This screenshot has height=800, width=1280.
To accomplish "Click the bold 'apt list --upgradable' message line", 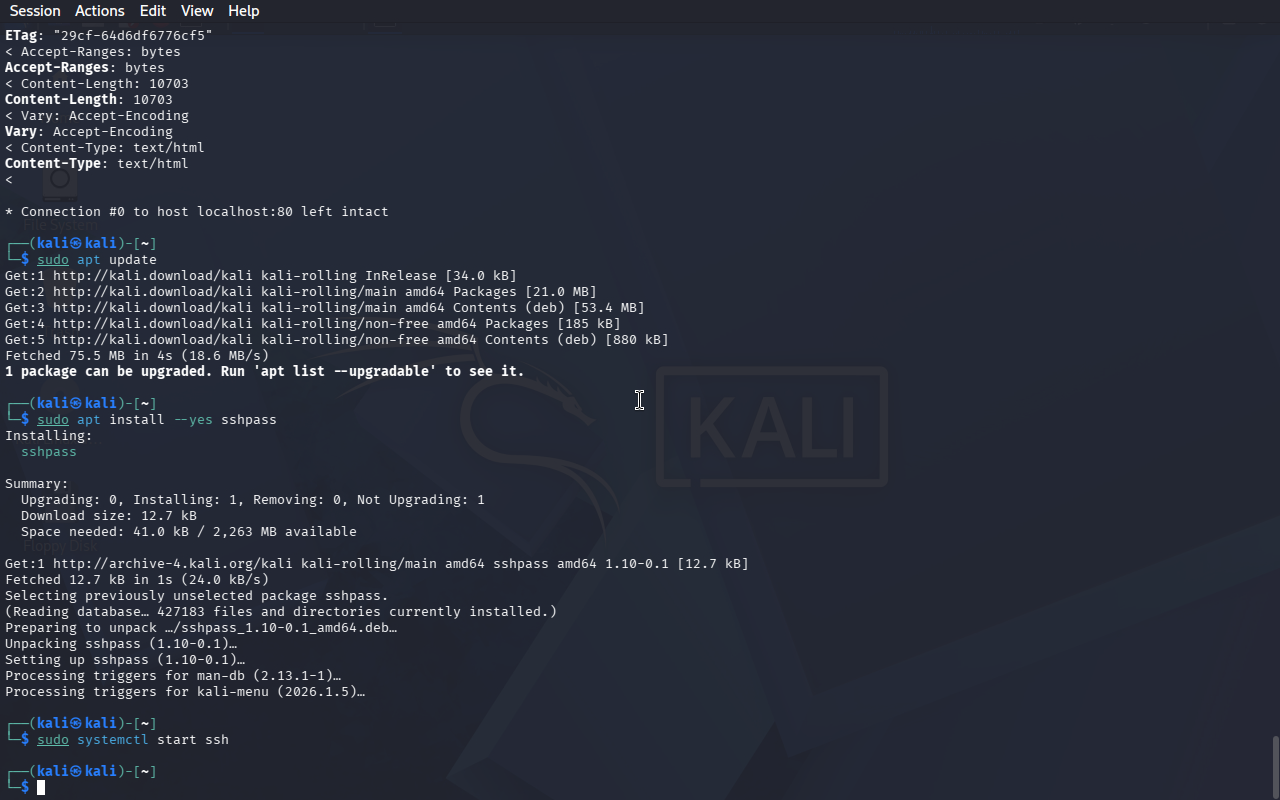I will (265, 371).
